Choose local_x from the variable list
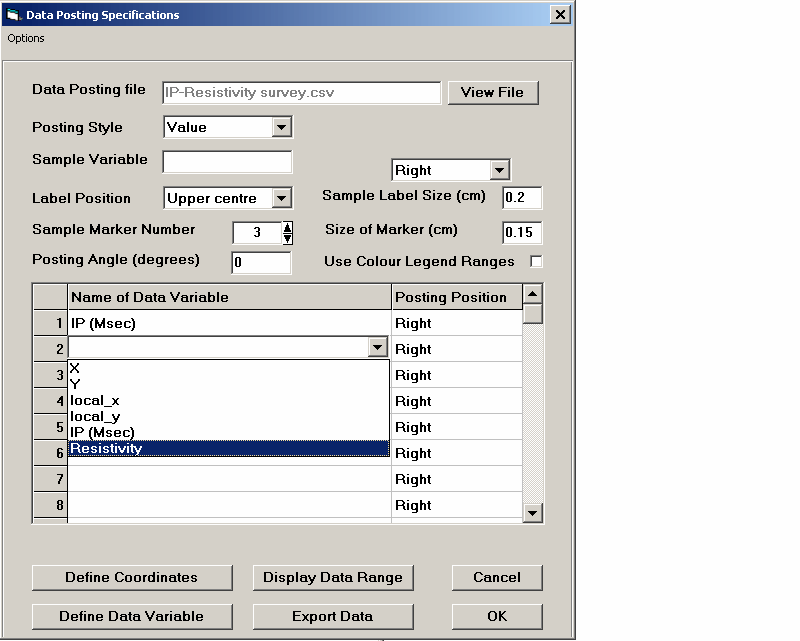Screen dimensions: 800x641 point(229,400)
